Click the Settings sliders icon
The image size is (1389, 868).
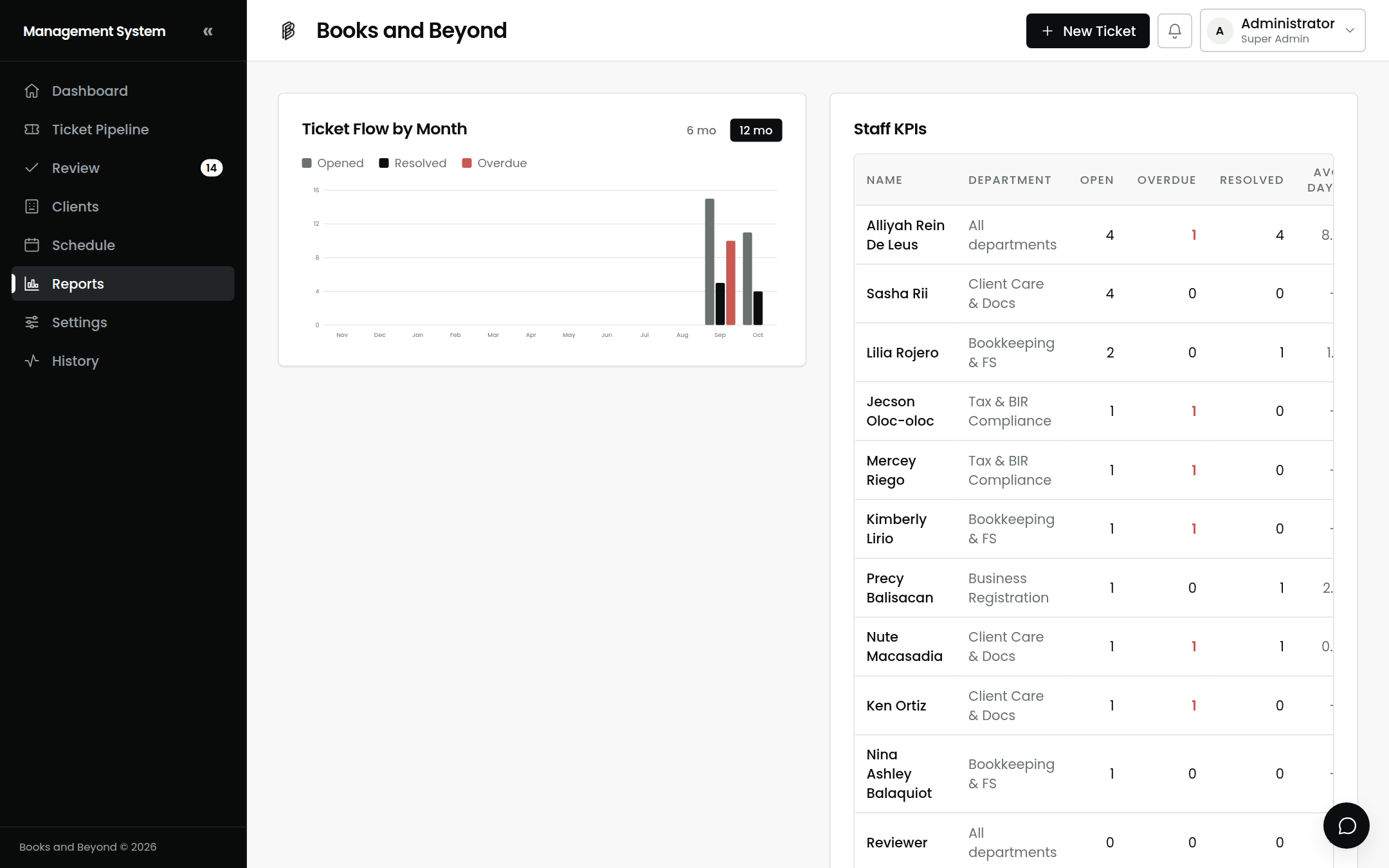[32, 322]
